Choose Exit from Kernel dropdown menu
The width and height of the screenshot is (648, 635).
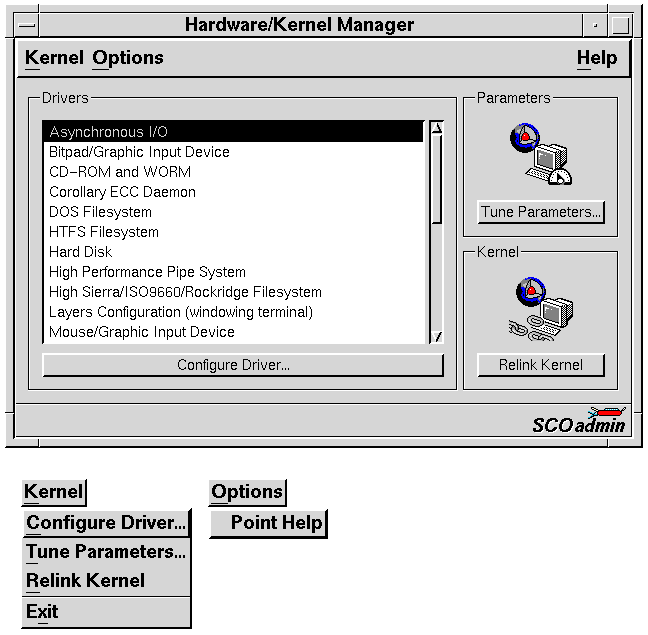(43, 612)
